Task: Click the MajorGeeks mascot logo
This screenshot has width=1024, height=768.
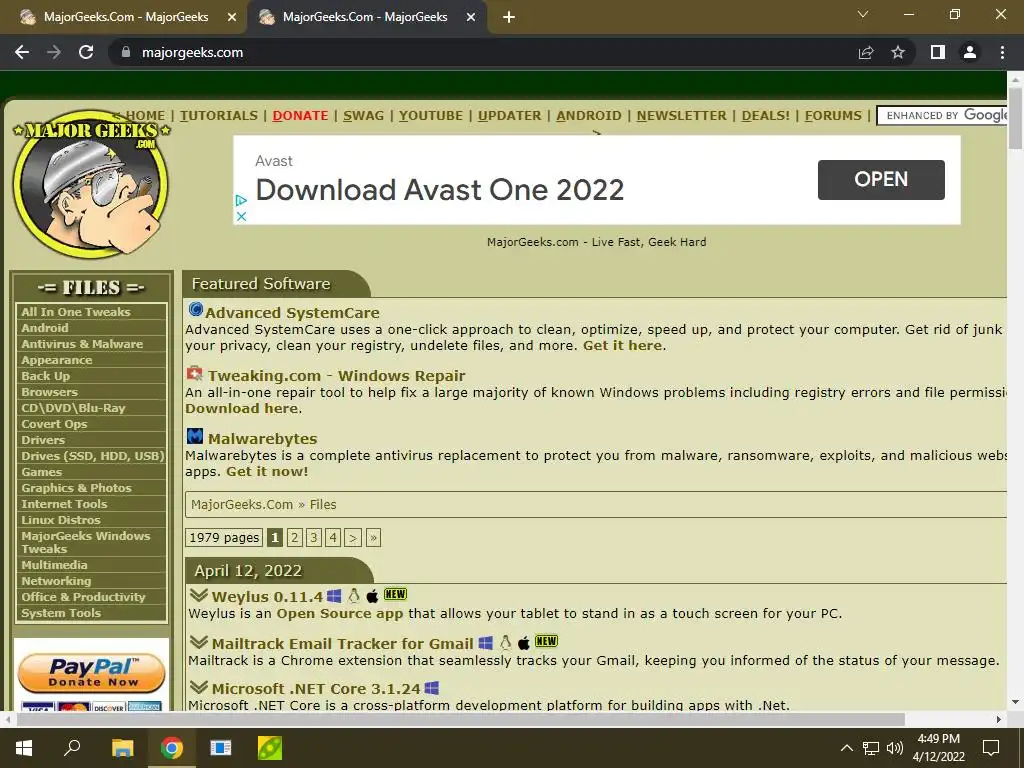Action: [91, 184]
